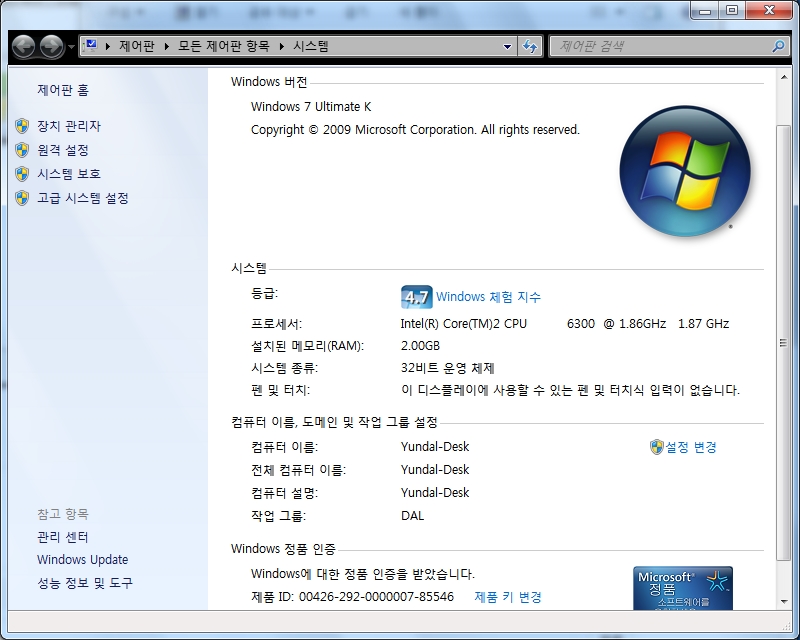This screenshot has height=640, width=800.
Task: Open 고급 시스템 설정 link
Action: 83,198
